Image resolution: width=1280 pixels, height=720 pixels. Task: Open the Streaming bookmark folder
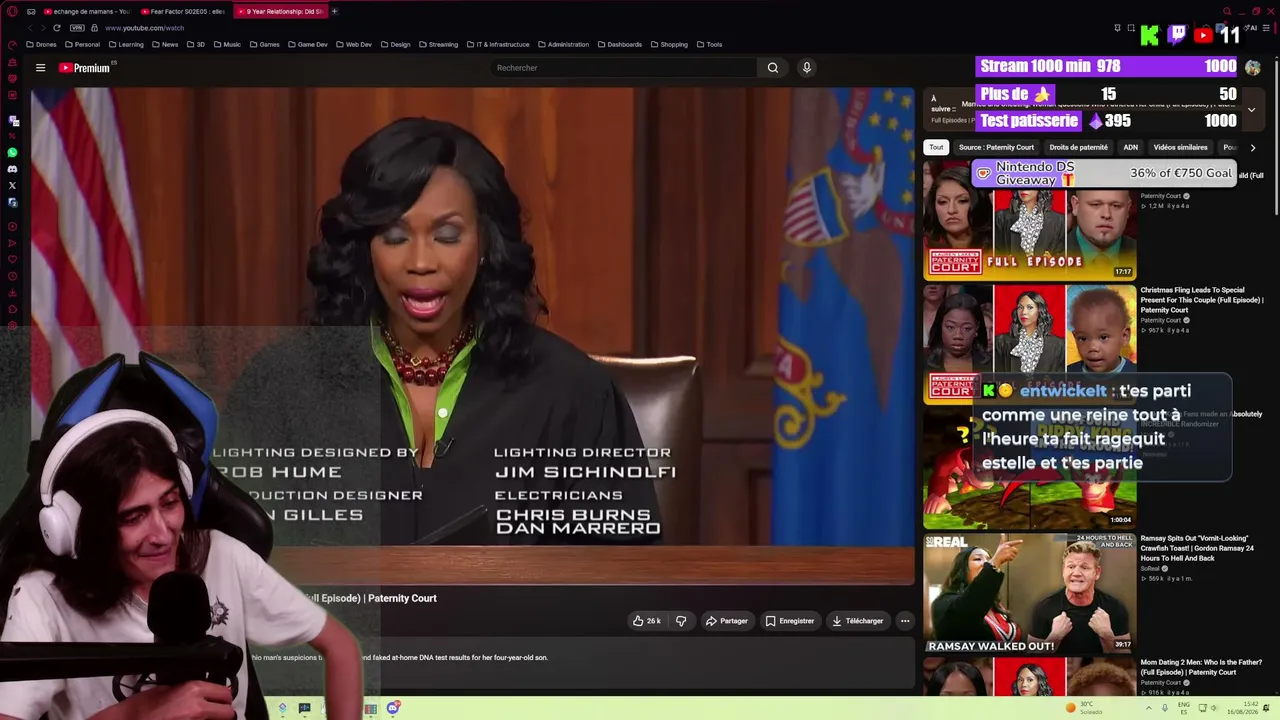[x=438, y=44]
